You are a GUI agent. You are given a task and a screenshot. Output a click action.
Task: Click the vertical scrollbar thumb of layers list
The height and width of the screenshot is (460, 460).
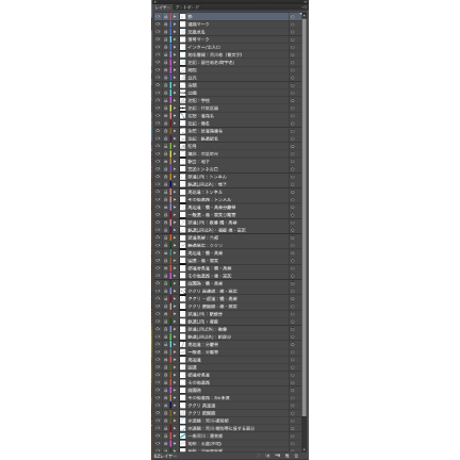(304, 217)
